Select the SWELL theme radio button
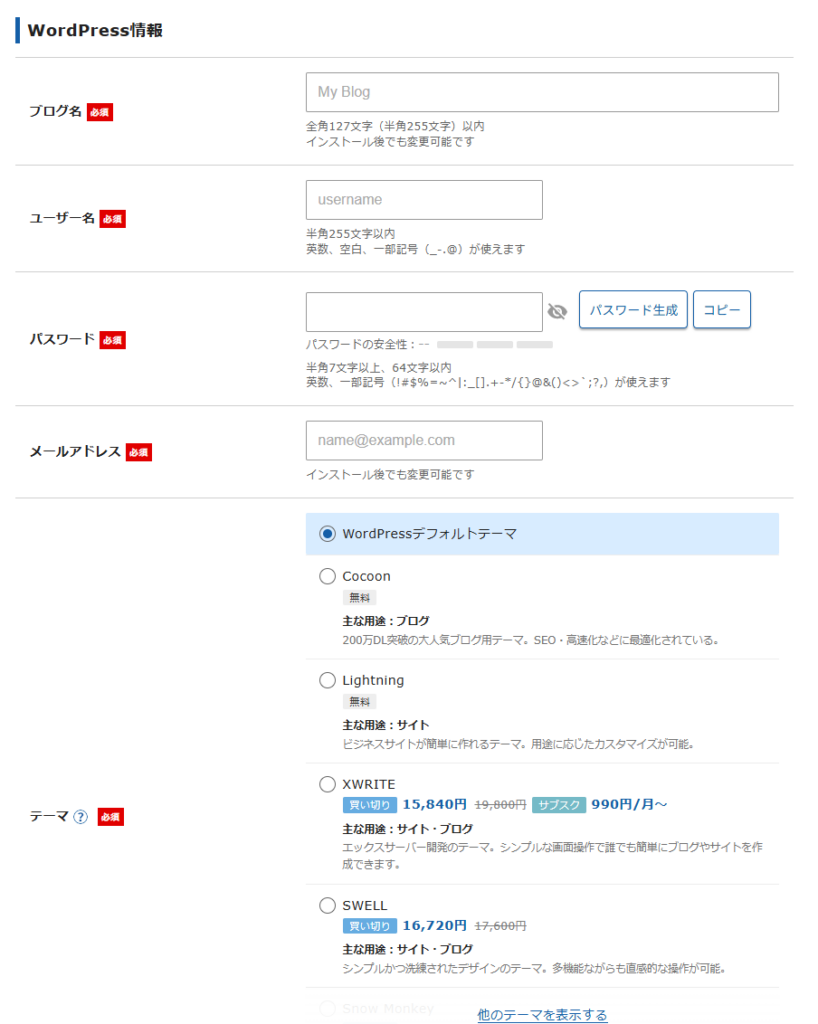Screen dimensions: 818x1024 click(x=327, y=905)
